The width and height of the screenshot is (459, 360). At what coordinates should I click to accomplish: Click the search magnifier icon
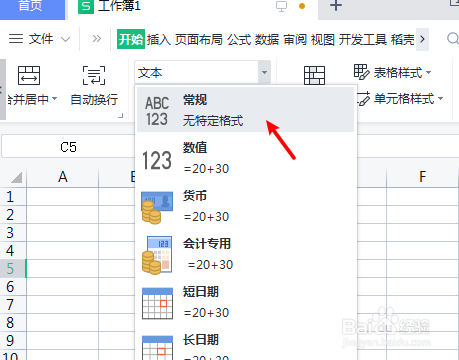coord(453,39)
